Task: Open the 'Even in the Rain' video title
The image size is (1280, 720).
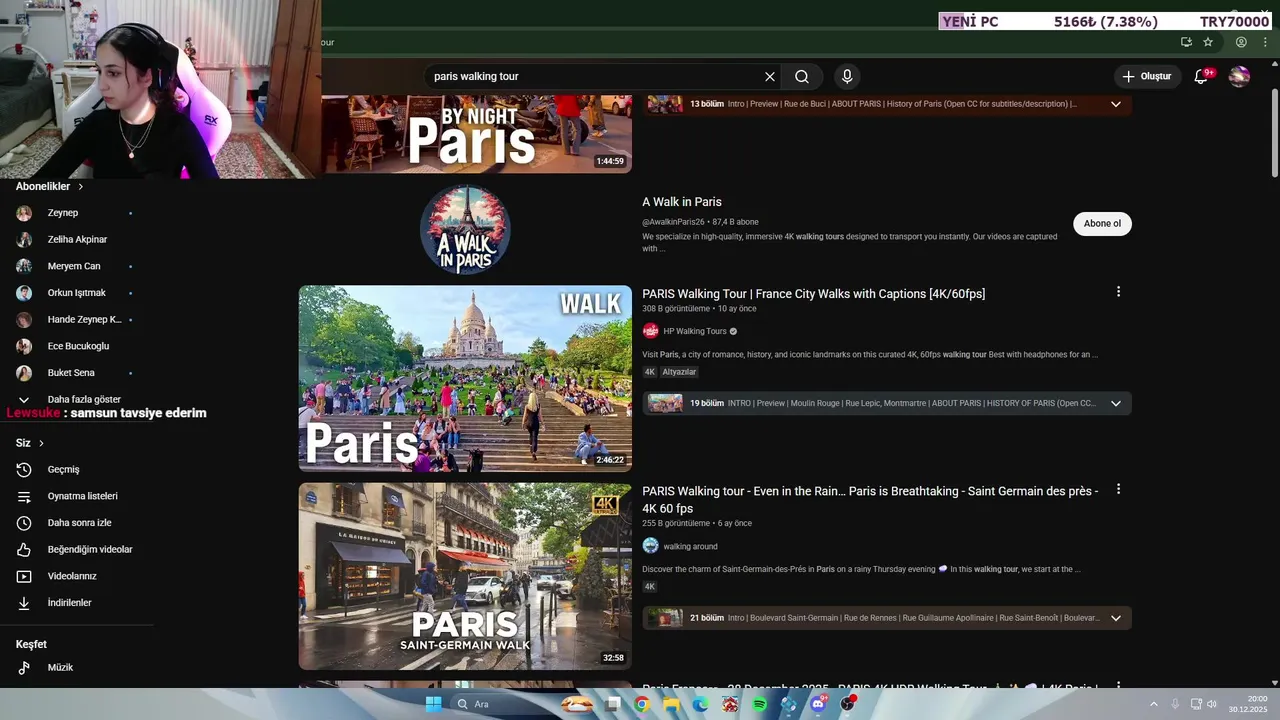Action: click(870, 500)
